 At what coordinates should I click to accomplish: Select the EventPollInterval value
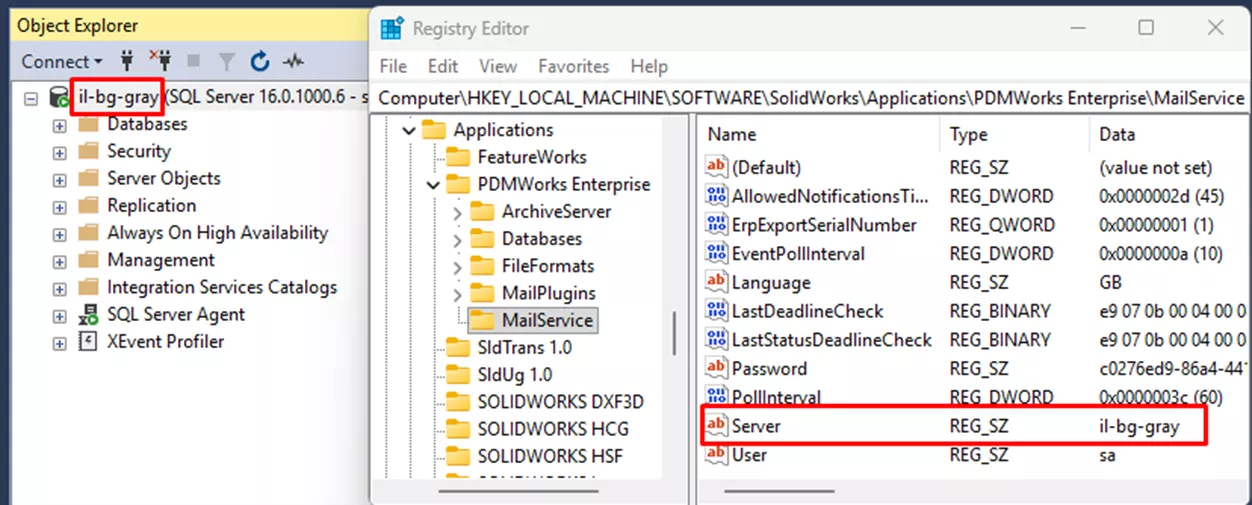click(798, 254)
